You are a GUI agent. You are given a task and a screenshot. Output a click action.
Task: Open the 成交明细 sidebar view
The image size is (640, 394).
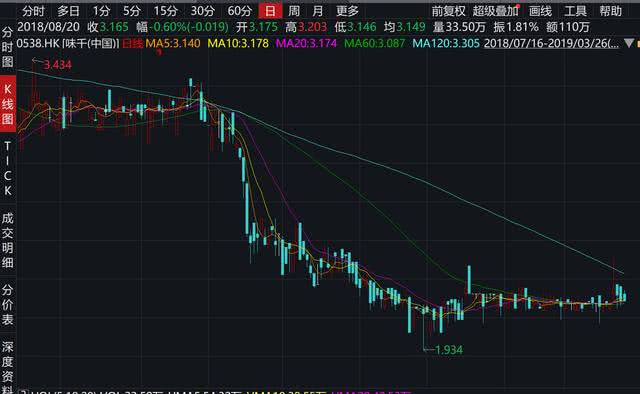tap(8, 240)
